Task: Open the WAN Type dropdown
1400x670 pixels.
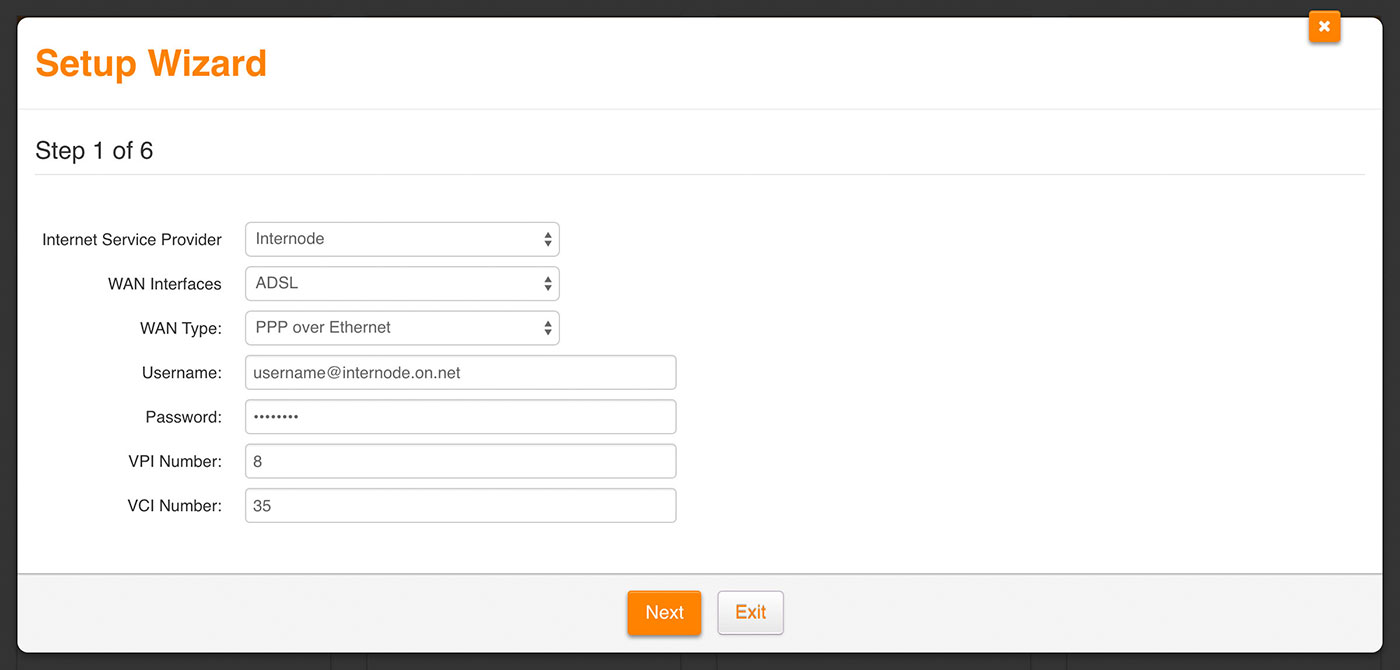Action: coord(401,328)
